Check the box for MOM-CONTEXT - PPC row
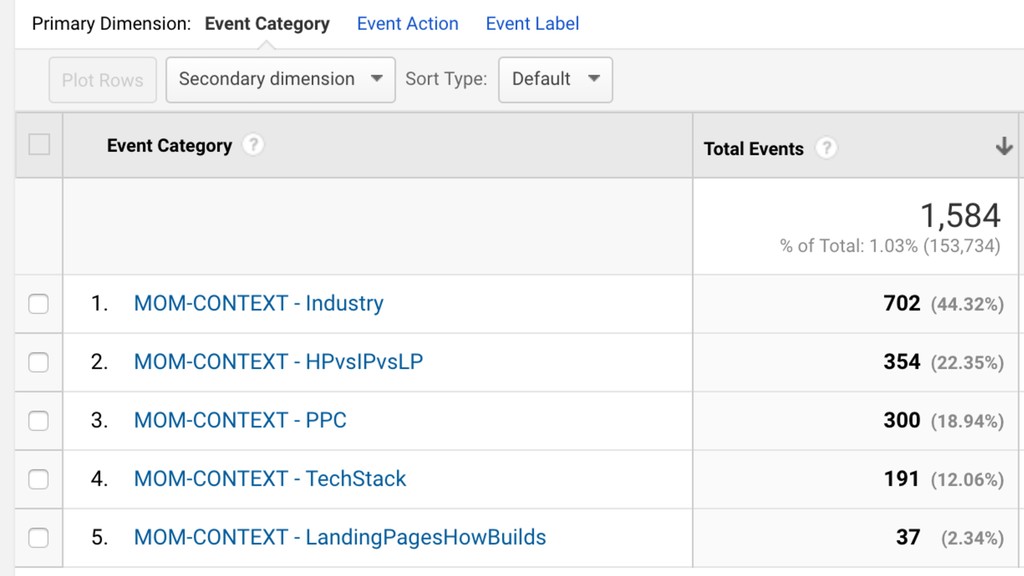The width and height of the screenshot is (1024, 576). tap(39, 421)
